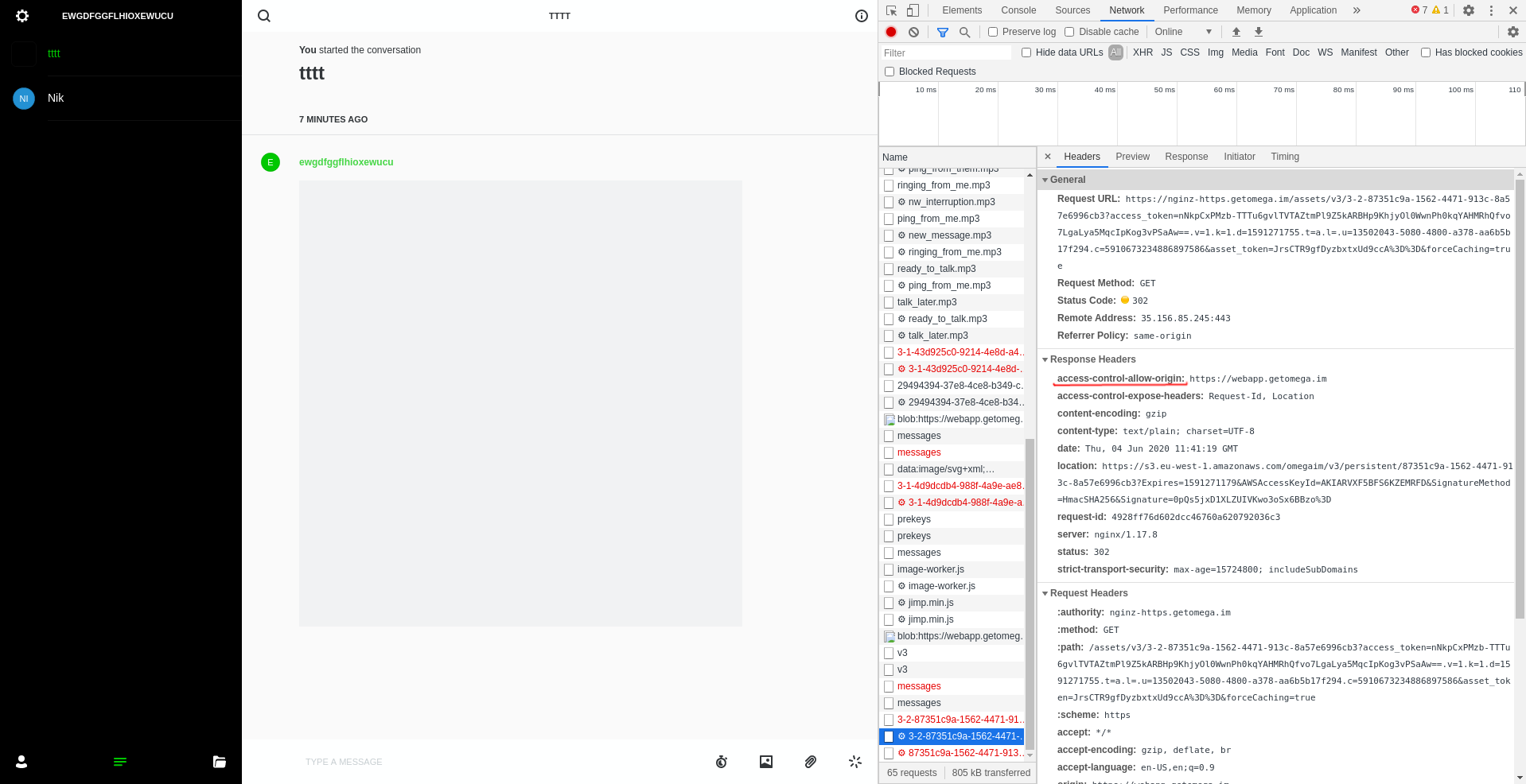Clear all captured network requests
The image size is (1526, 784).
coord(913,32)
